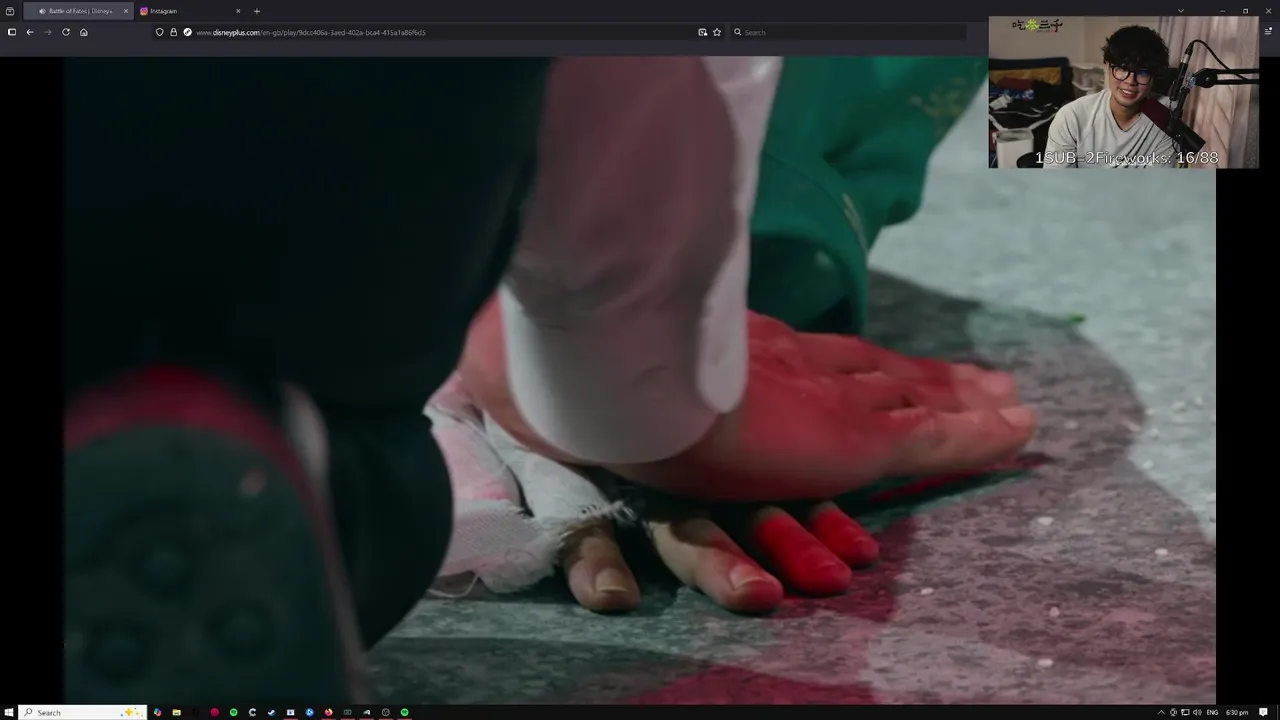1280x720 pixels.
Task: Close the Instagram tab
Action: tap(238, 11)
